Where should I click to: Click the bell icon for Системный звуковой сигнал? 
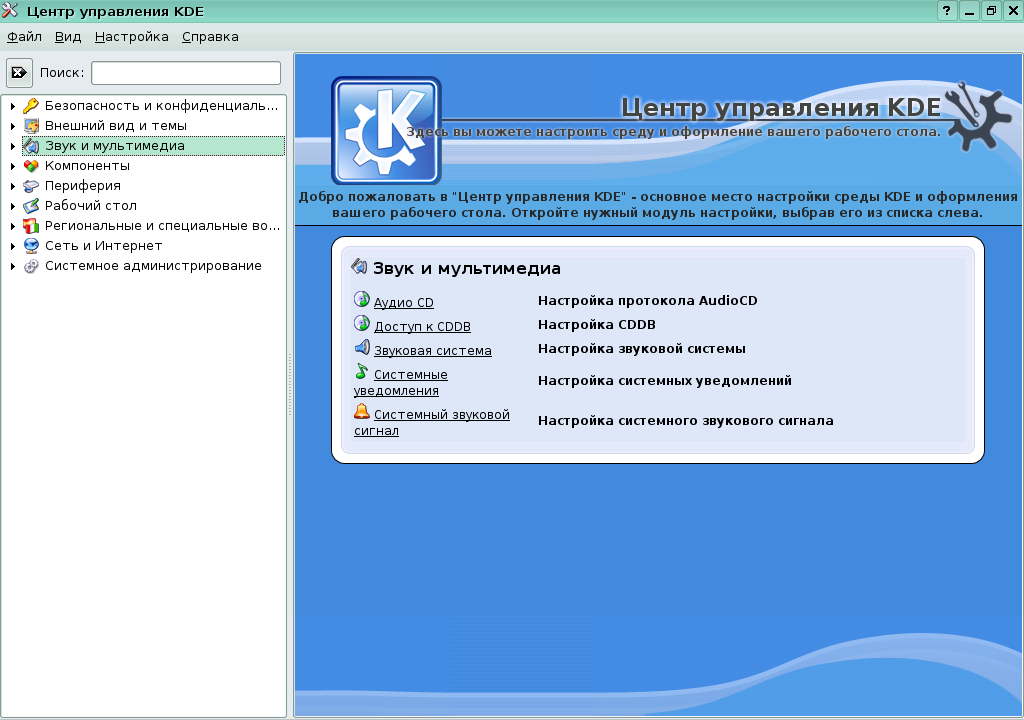tap(362, 413)
